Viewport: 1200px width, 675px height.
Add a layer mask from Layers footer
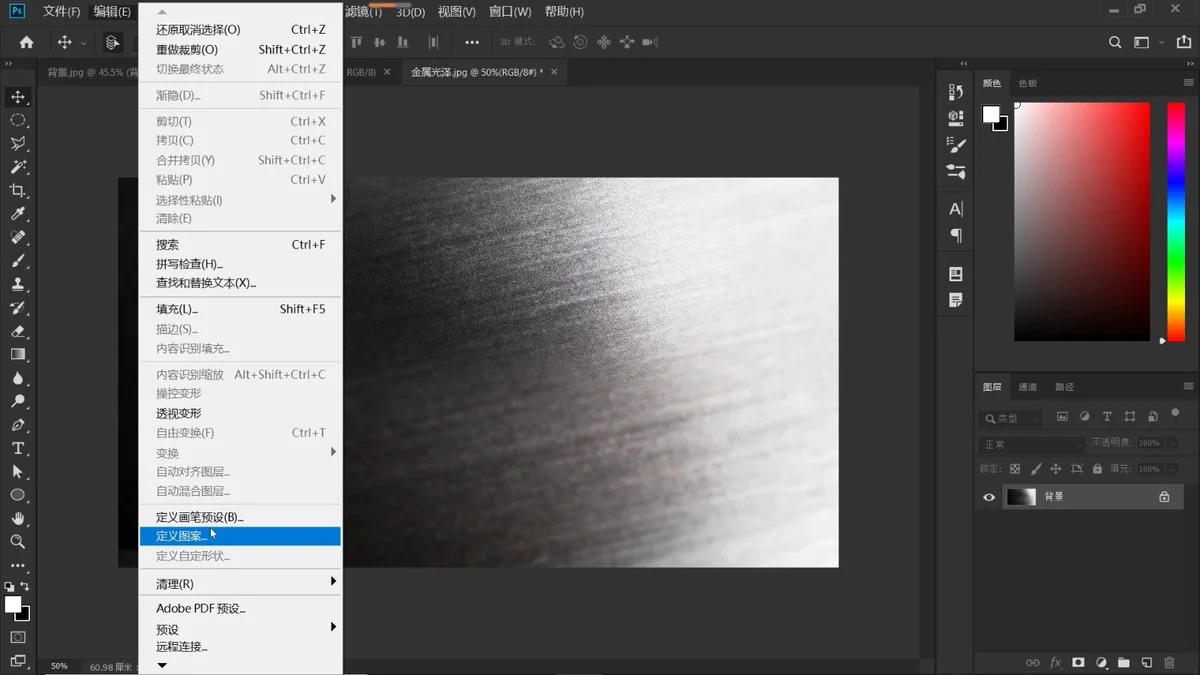click(x=1078, y=662)
